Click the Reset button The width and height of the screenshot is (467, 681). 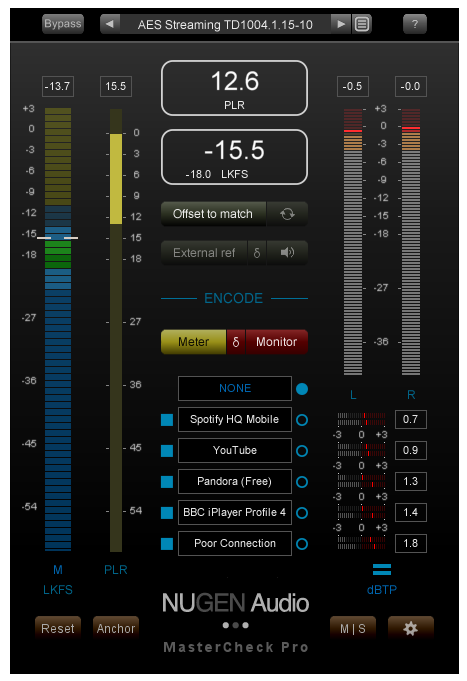click(x=58, y=628)
